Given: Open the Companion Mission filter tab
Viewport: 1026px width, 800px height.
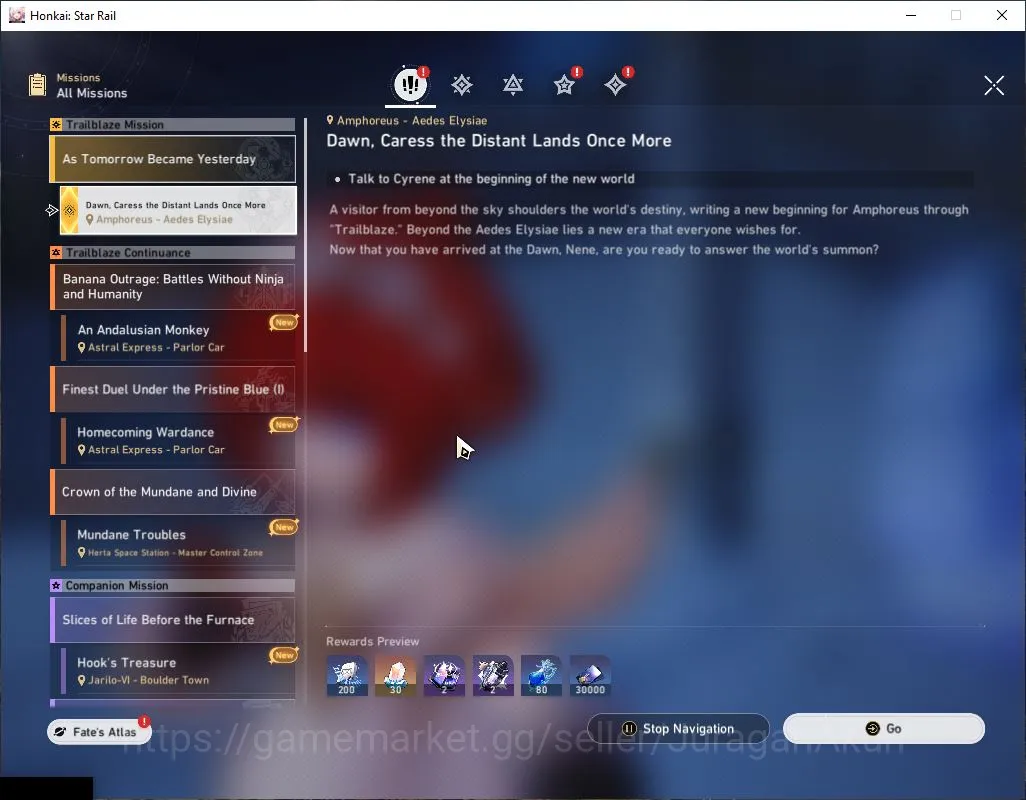Looking at the screenshot, I should coord(564,84).
